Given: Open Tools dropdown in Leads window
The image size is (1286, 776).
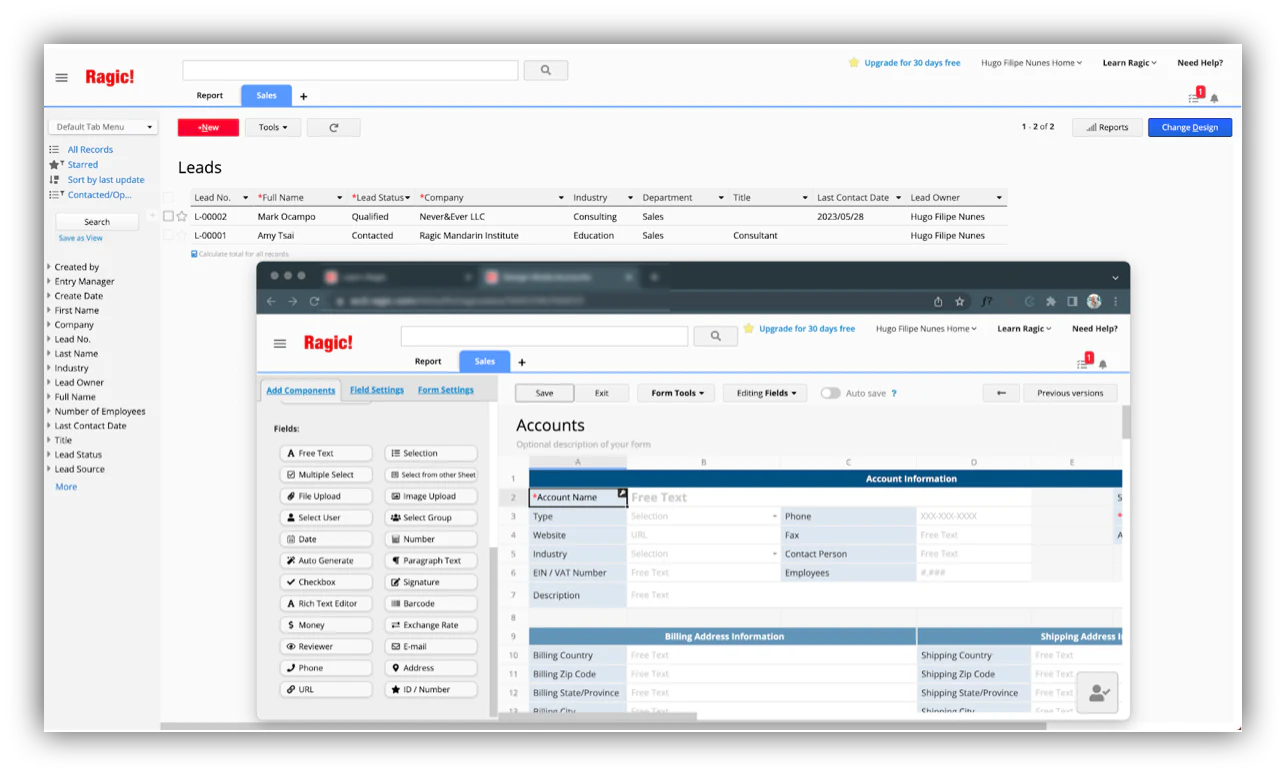Looking at the screenshot, I should point(273,127).
